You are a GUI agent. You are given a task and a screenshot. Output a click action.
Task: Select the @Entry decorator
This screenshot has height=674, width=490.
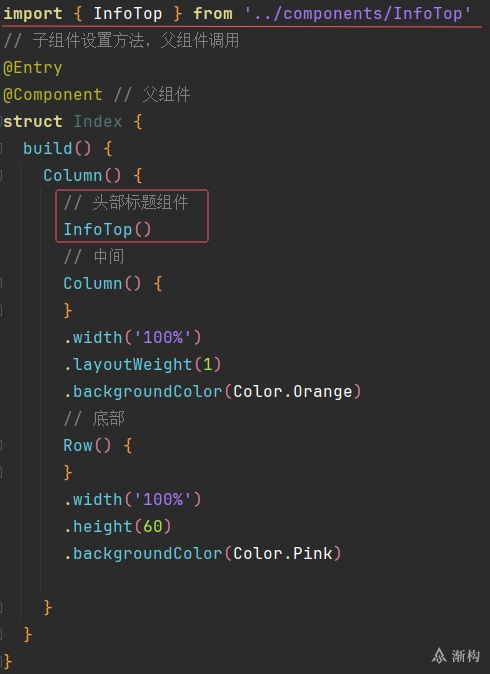pyautogui.click(x=33, y=68)
